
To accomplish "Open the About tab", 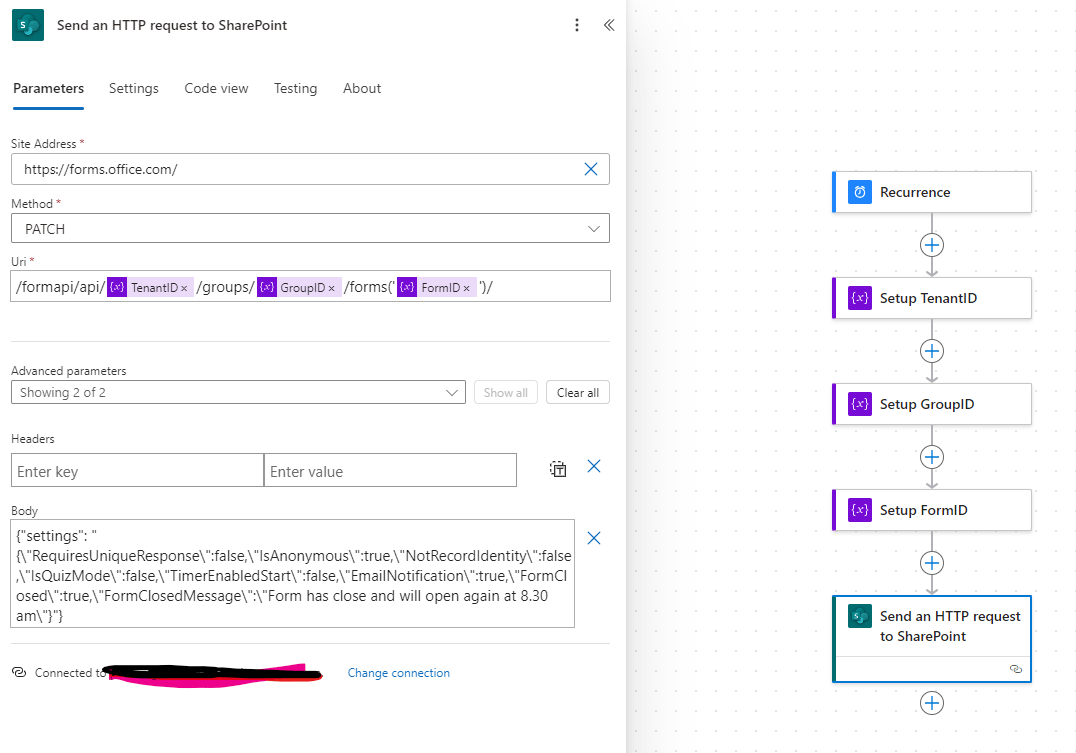I will click(362, 89).
